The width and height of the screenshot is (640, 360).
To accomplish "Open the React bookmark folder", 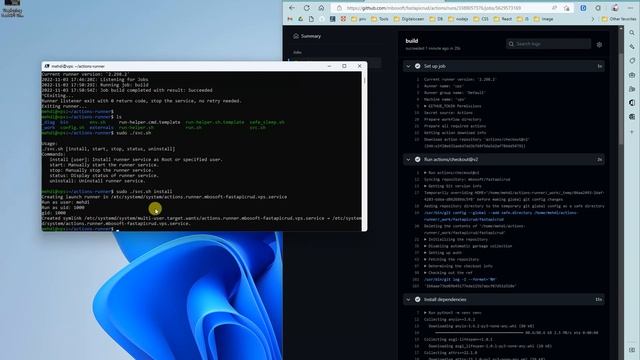I will [x=502, y=19].
